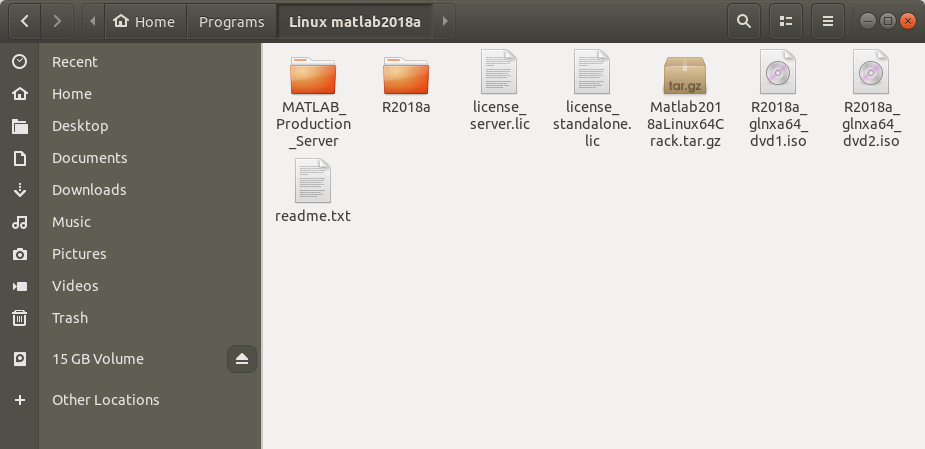This screenshot has width=925, height=449.
Task: Click the R2018a folder name label
Action: (x=406, y=107)
